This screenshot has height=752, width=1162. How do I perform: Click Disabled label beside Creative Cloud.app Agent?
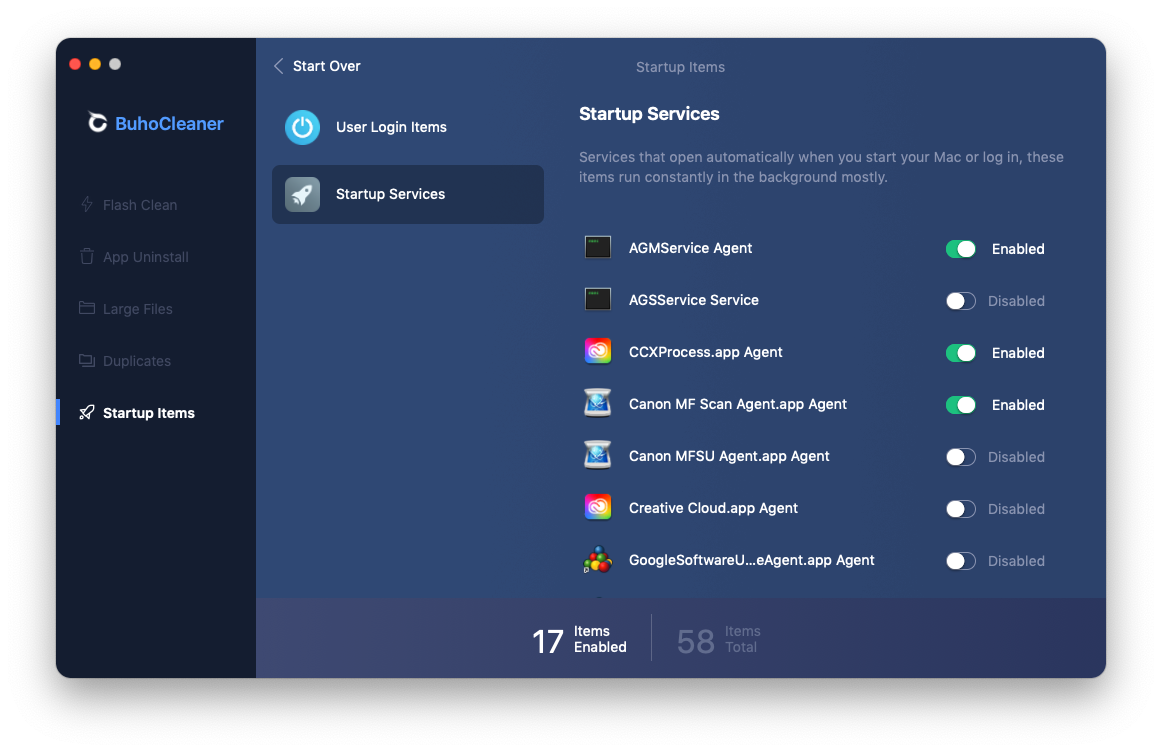pyautogui.click(x=1016, y=509)
